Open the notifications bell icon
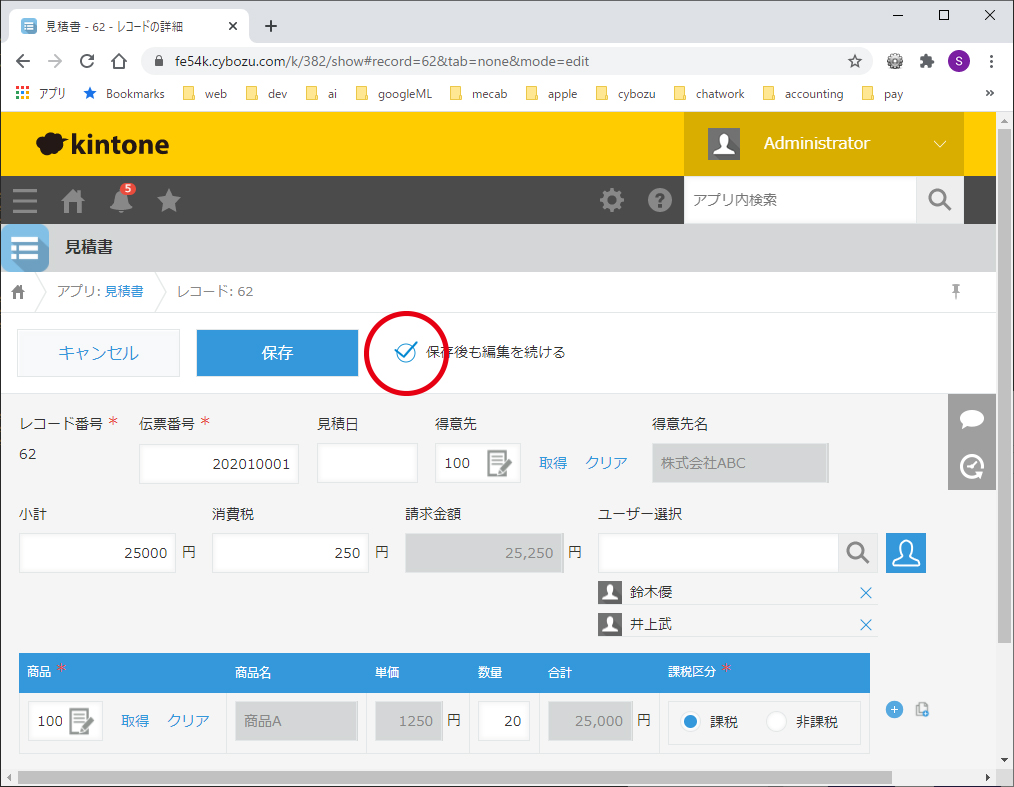 tap(121, 201)
